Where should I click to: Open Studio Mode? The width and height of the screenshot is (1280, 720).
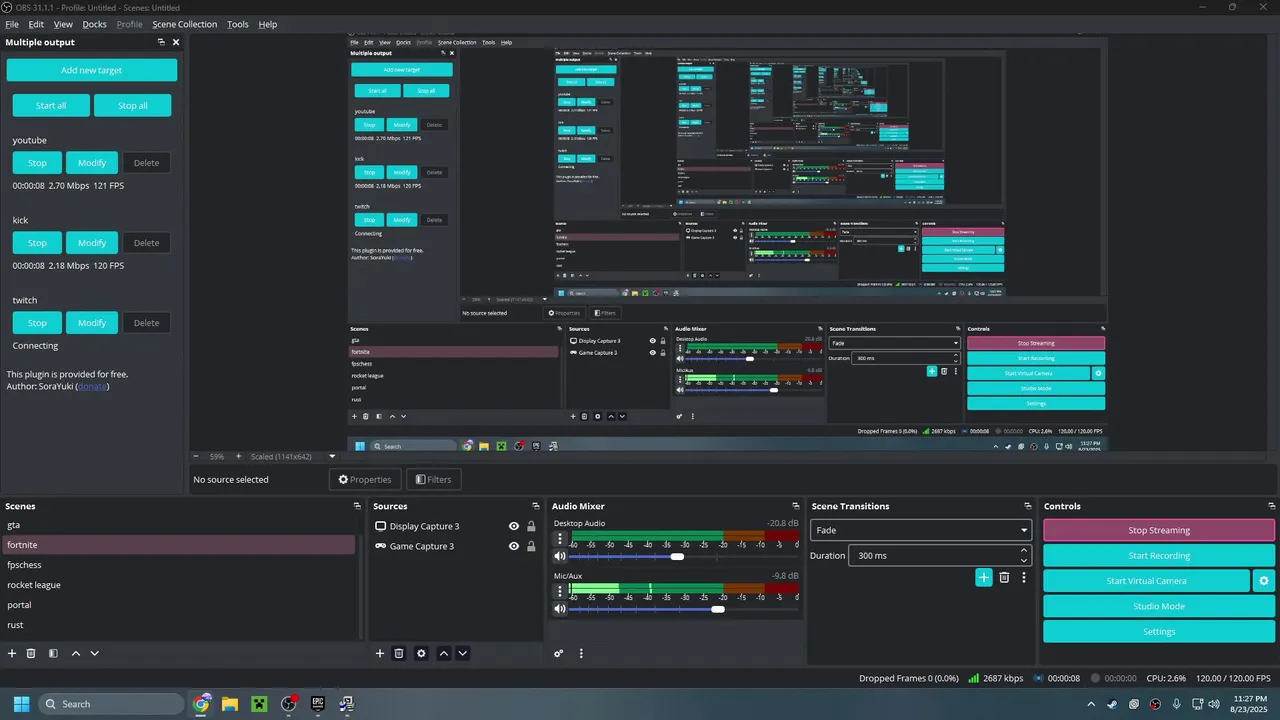pyautogui.click(x=1159, y=606)
